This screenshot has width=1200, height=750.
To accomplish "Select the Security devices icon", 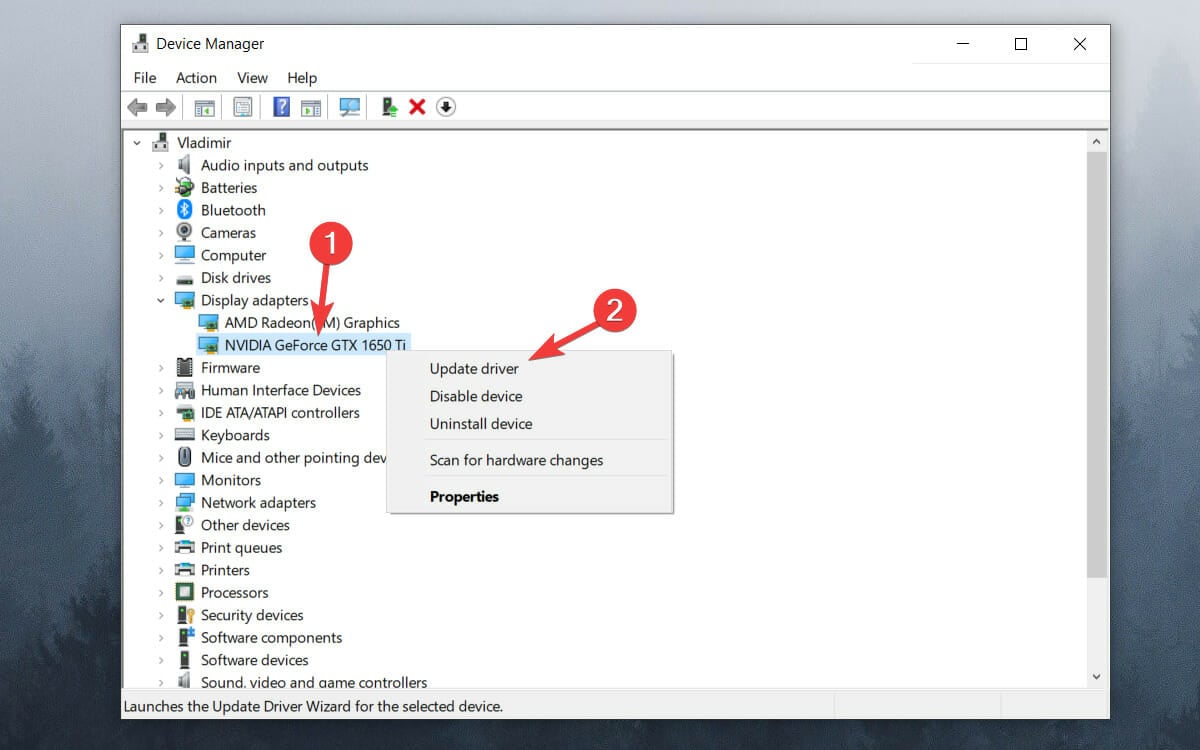I will (x=184, y=615).
